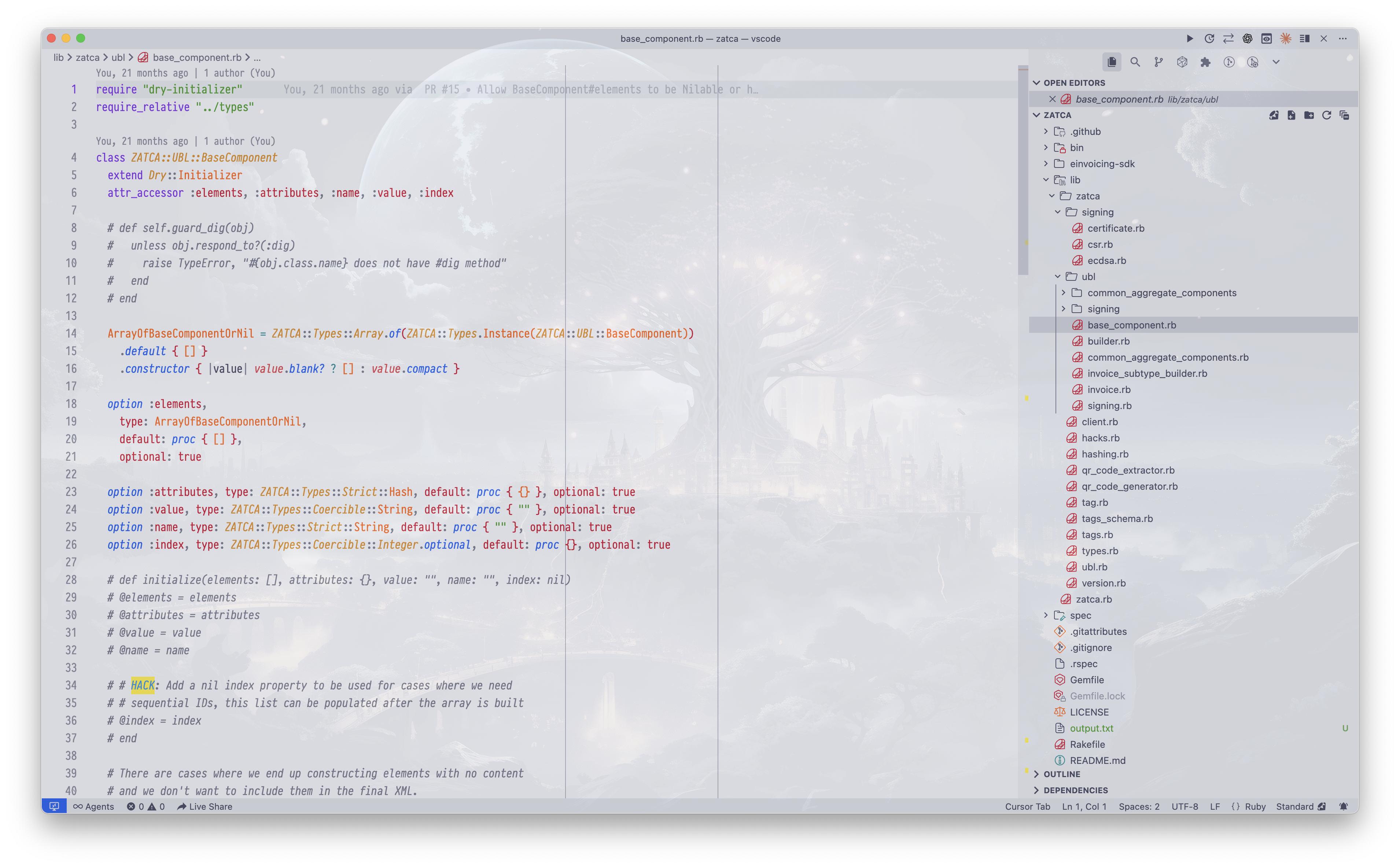Refresh the ZATCA explorer tree
The width and height of the screenshot is (1400, 868).
tap(1327, 115)
